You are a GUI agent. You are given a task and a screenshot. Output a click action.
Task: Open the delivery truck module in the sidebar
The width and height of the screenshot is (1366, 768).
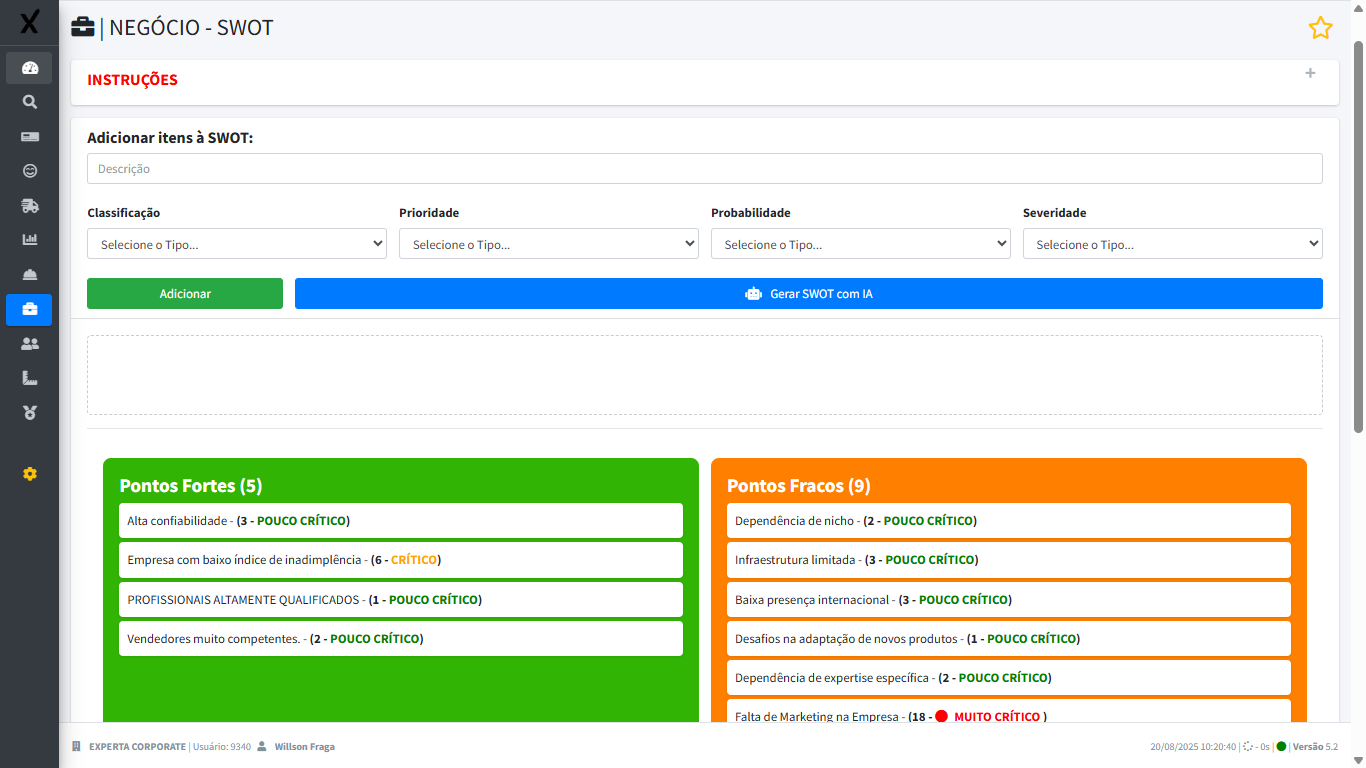[28, 205]
